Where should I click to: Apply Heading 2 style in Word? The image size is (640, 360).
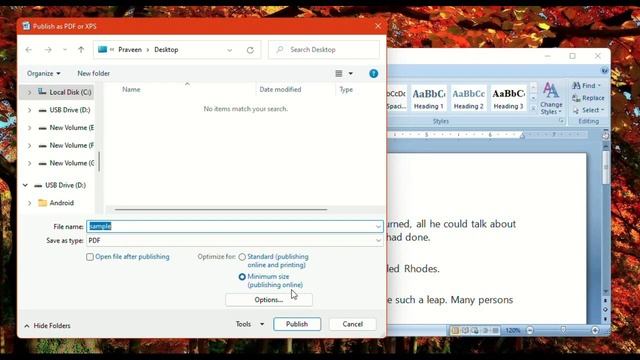coord(469,98)
